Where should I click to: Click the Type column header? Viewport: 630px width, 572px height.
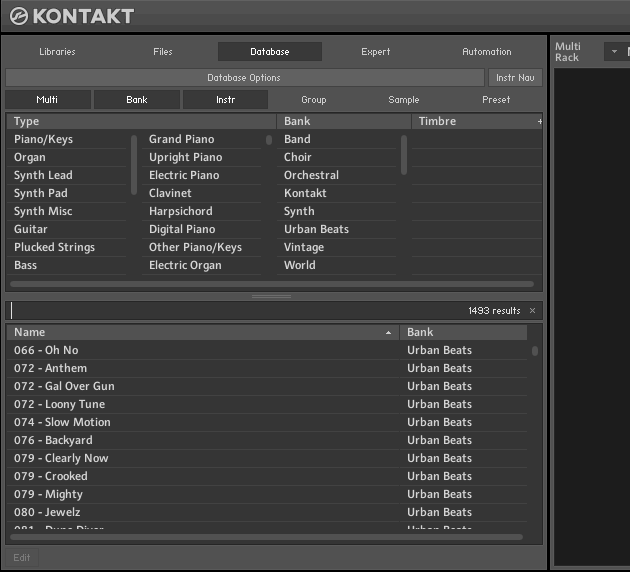pyautogui.click(x=141, y=121)
